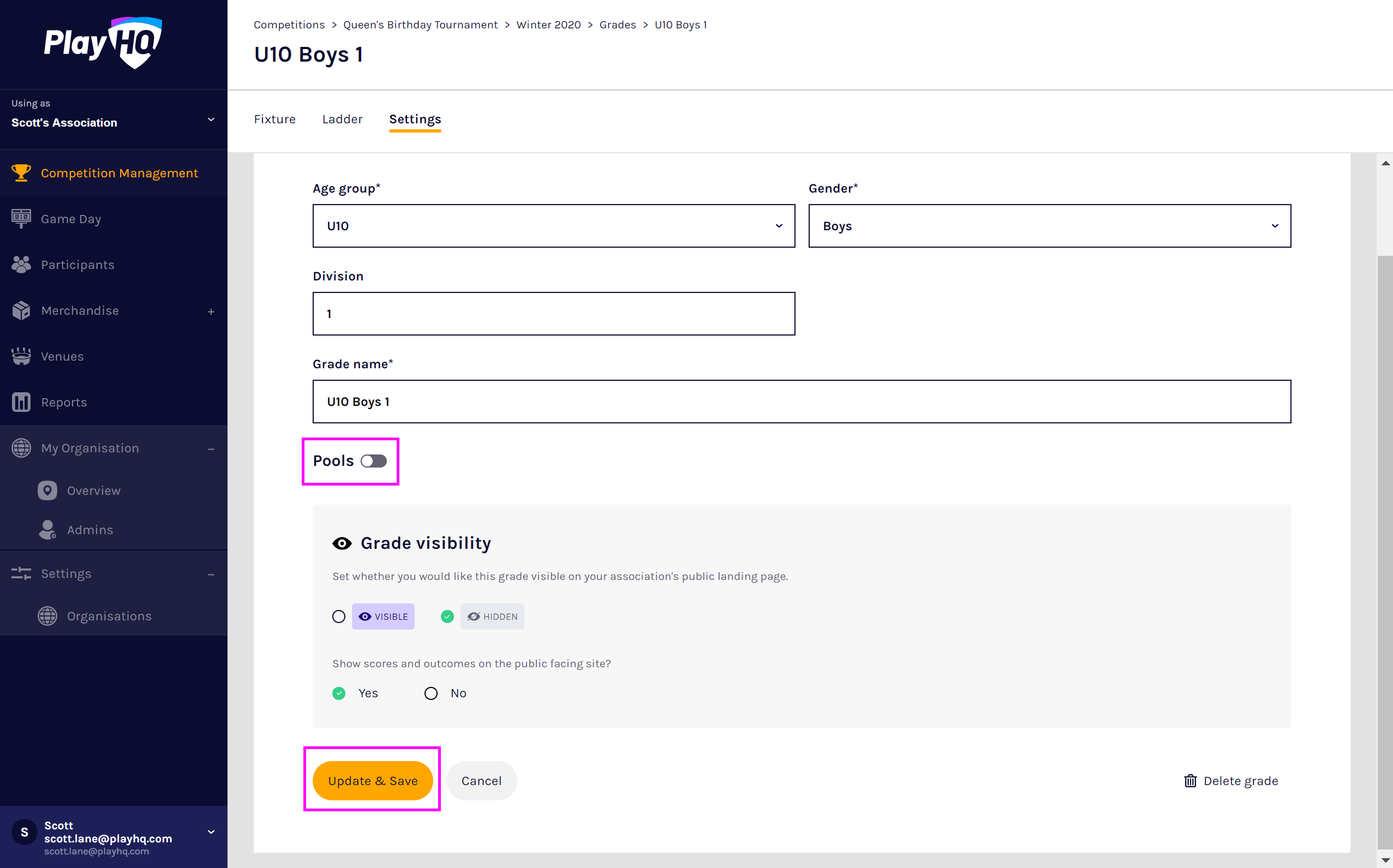Switch to the Fixture tab

point(274,119)
